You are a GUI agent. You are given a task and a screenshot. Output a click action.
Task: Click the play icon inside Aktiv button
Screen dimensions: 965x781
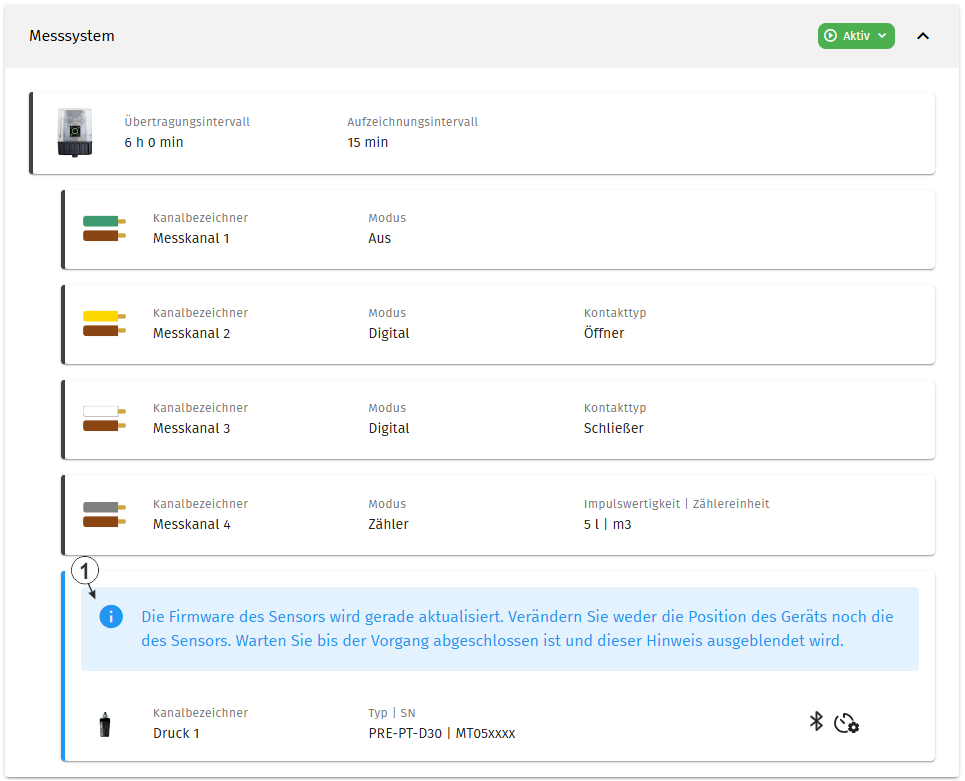pos(830,36)
